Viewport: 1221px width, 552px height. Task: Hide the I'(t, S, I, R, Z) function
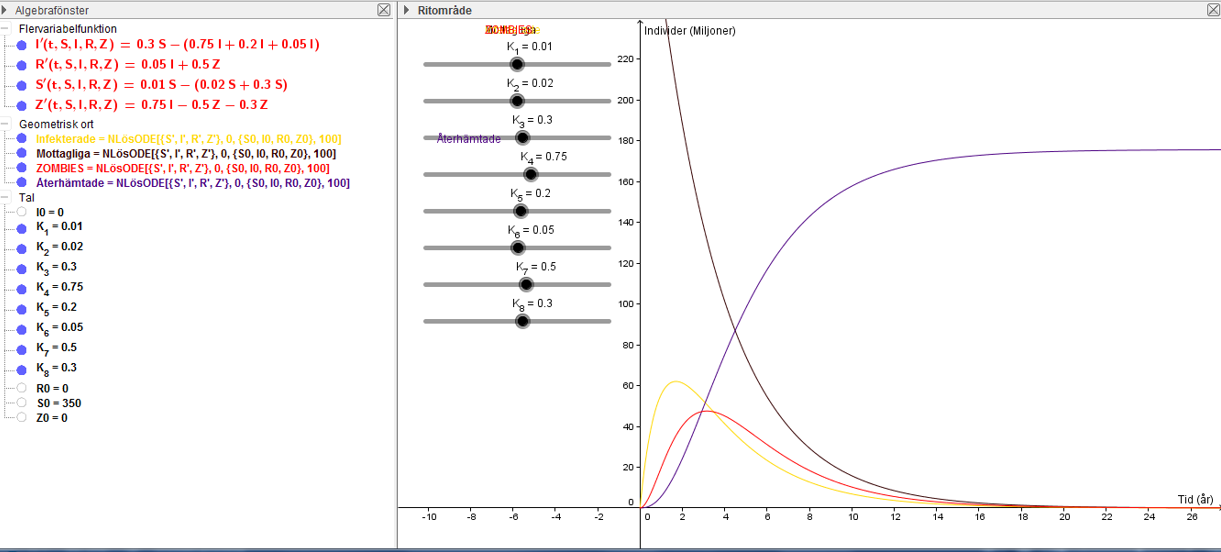(x=22, y=45)
